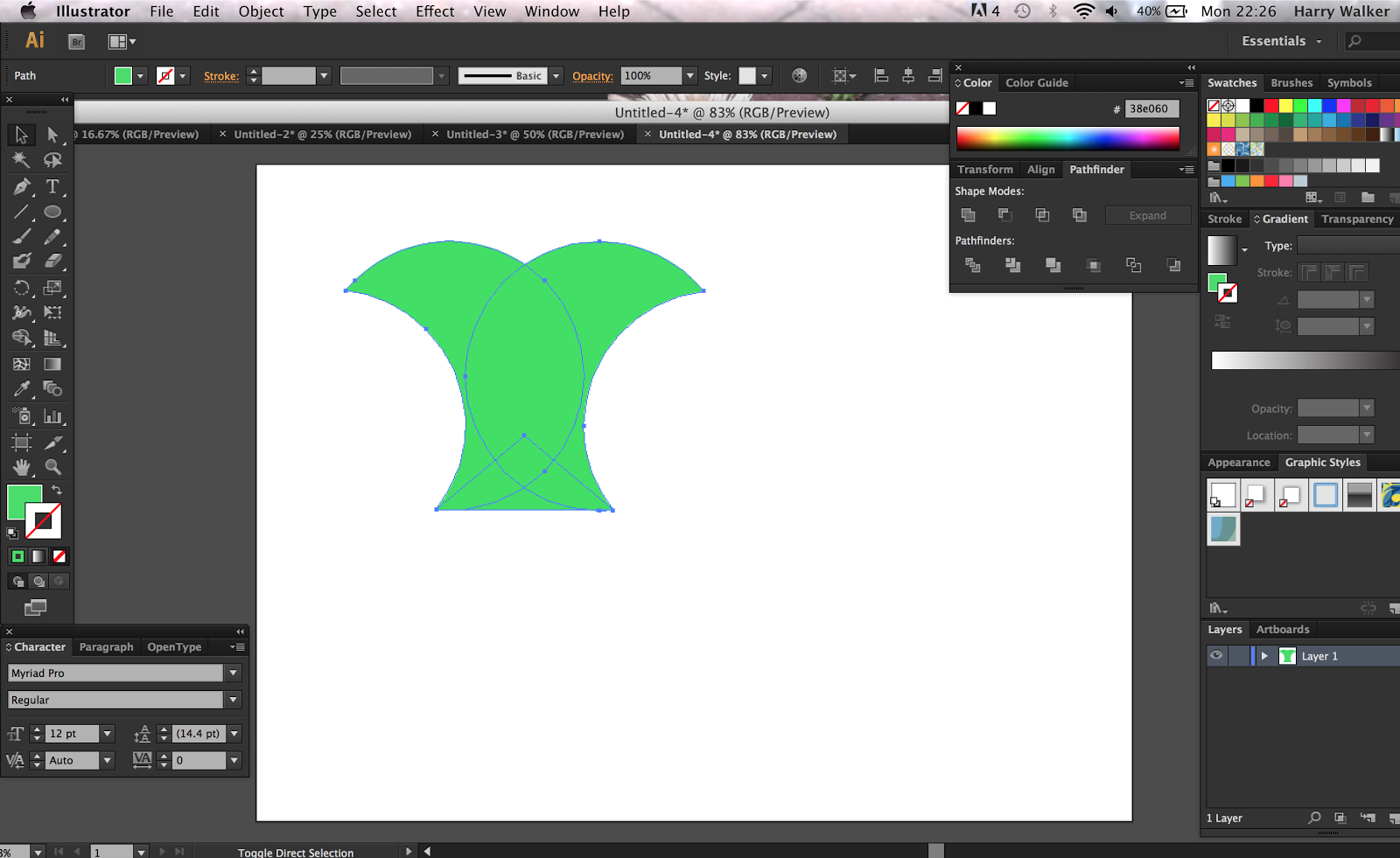Viewport: 1400px width, 858px height.
Task: Click the Expand button in Pathfinder
Action: coord(1147,214)
